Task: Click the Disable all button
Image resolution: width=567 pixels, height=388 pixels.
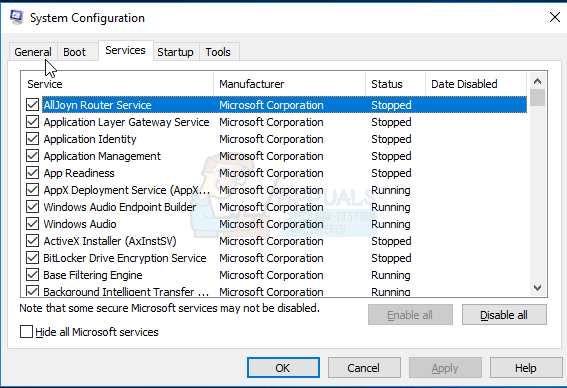Action: (x=504, y=315)
